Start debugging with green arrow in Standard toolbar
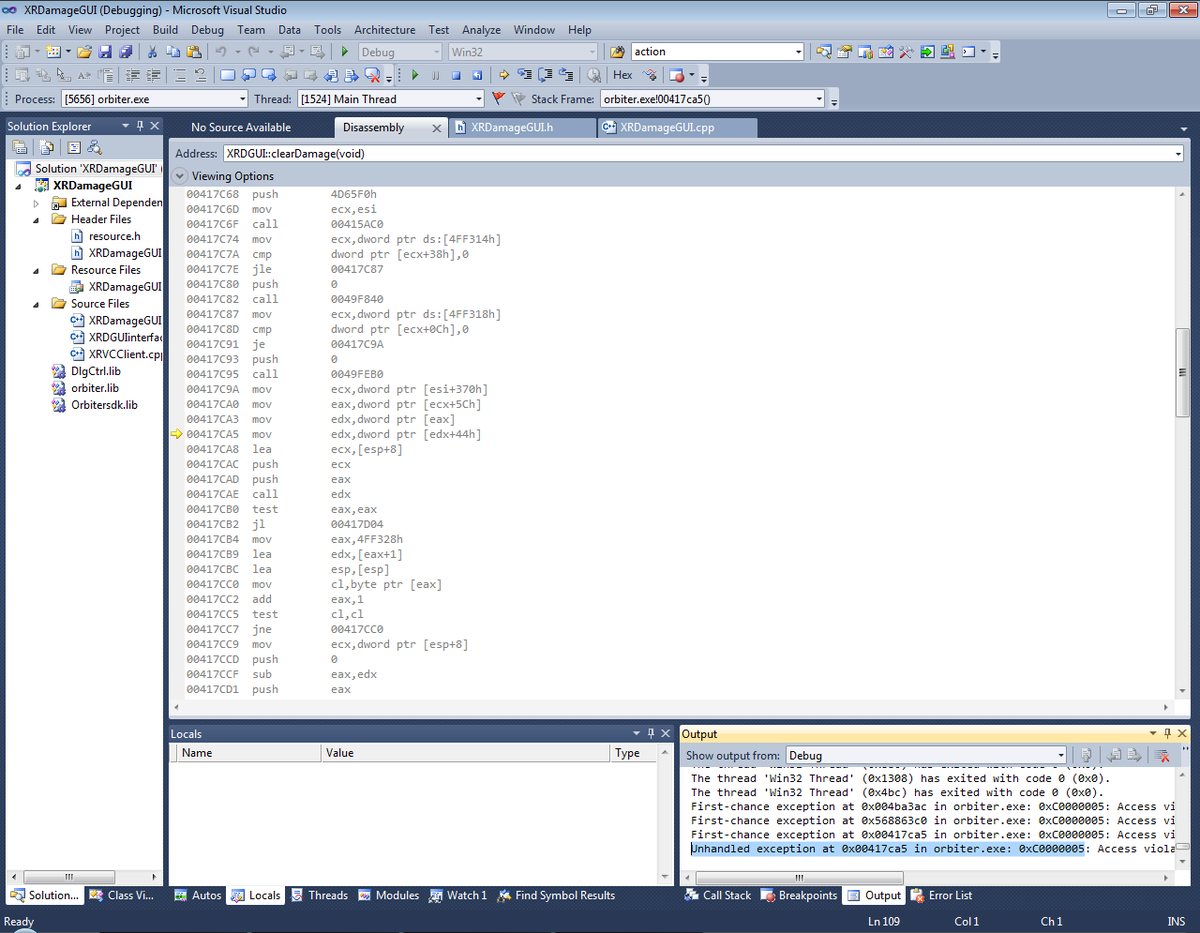 344,52
